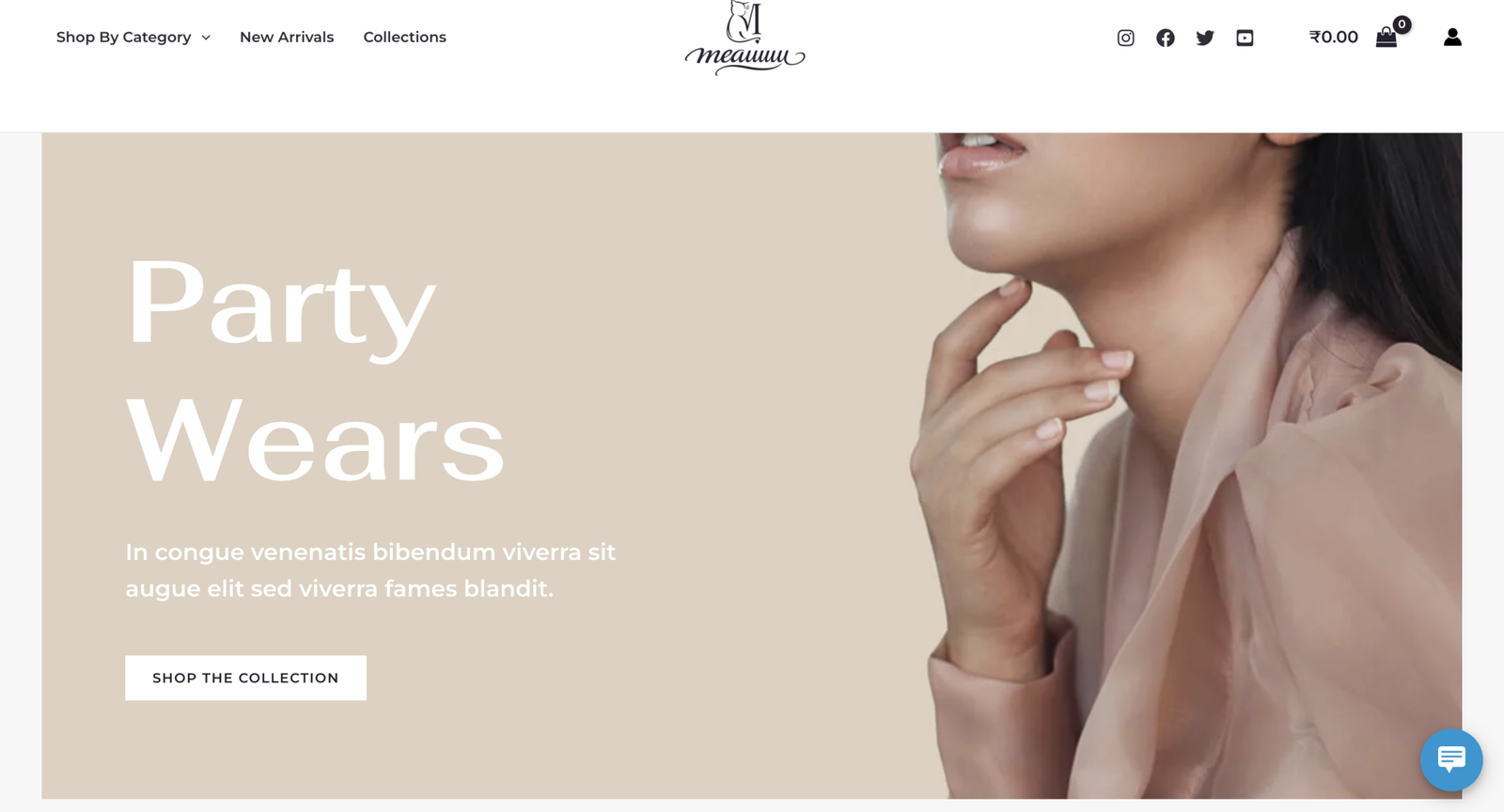Go to the Collections menu item
The height and width of the screenshot is (812, 1504).
pos(404,37)
